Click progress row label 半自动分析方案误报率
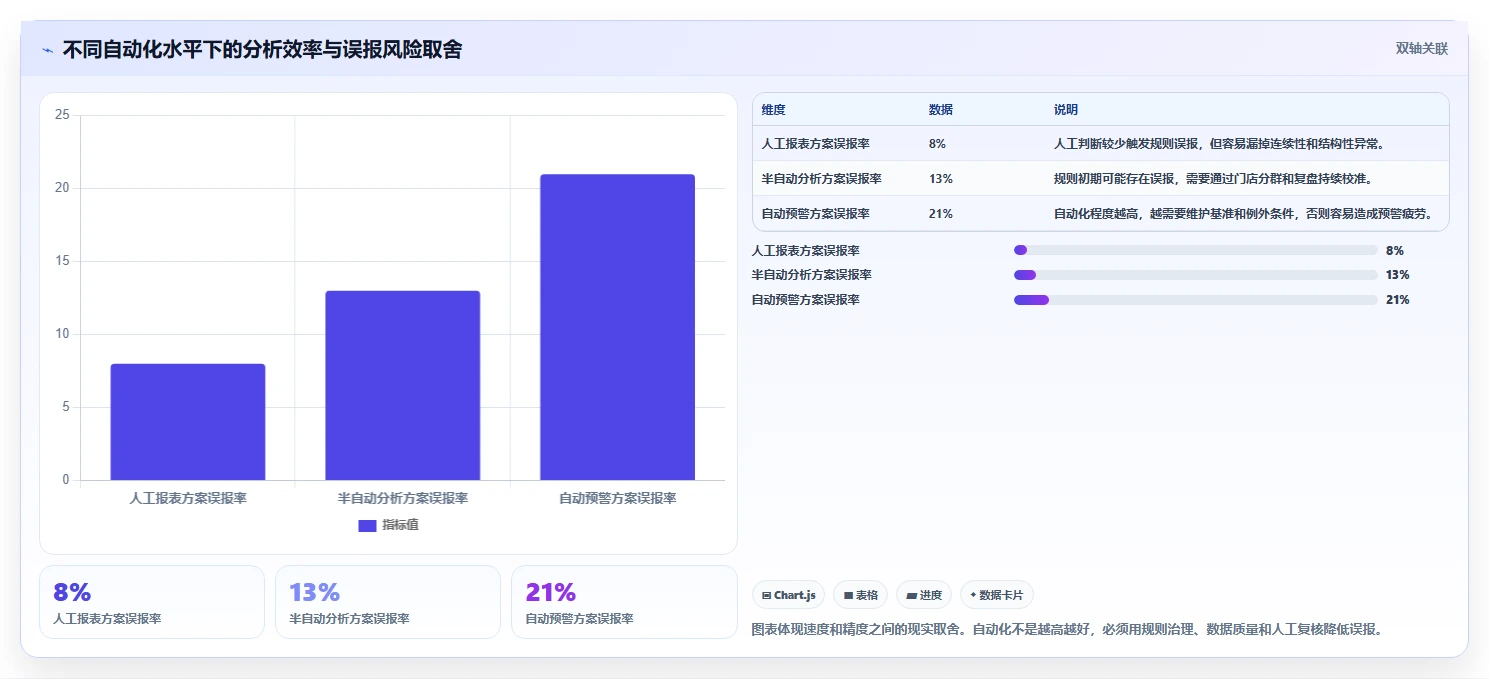Screen dimensions: 1489x679 (812, 275)
